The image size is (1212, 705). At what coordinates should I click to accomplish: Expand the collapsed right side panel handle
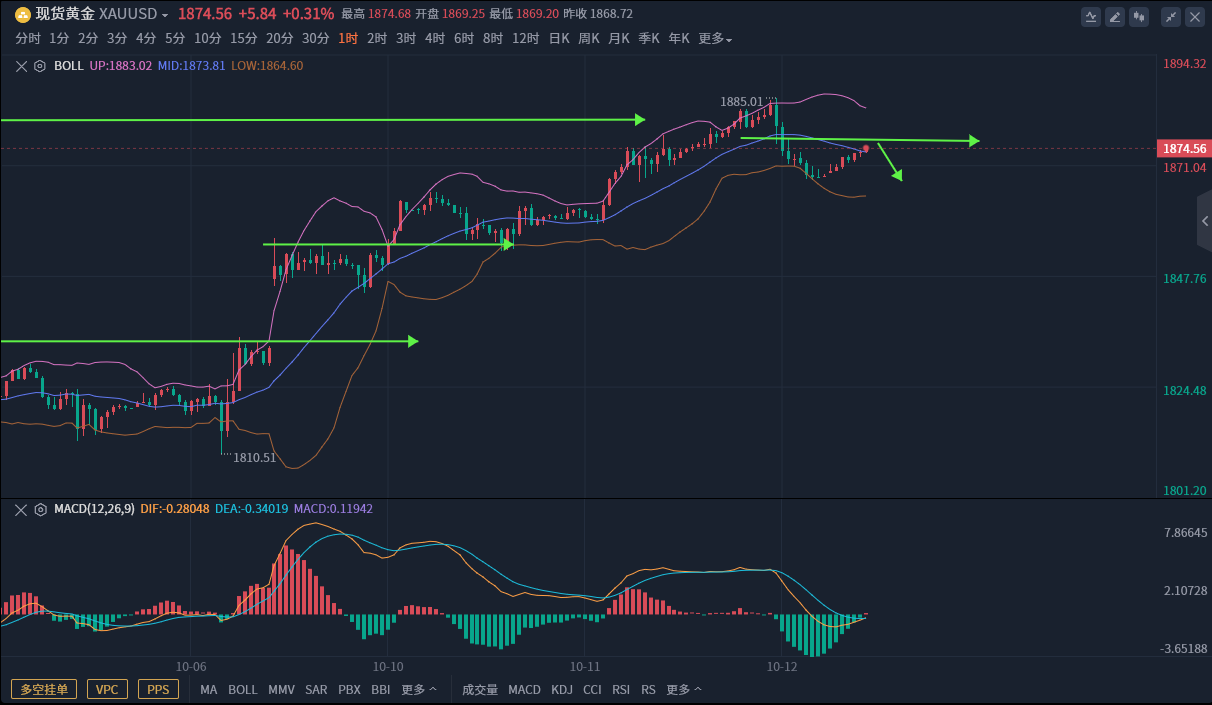click(x=1204, y=220)
